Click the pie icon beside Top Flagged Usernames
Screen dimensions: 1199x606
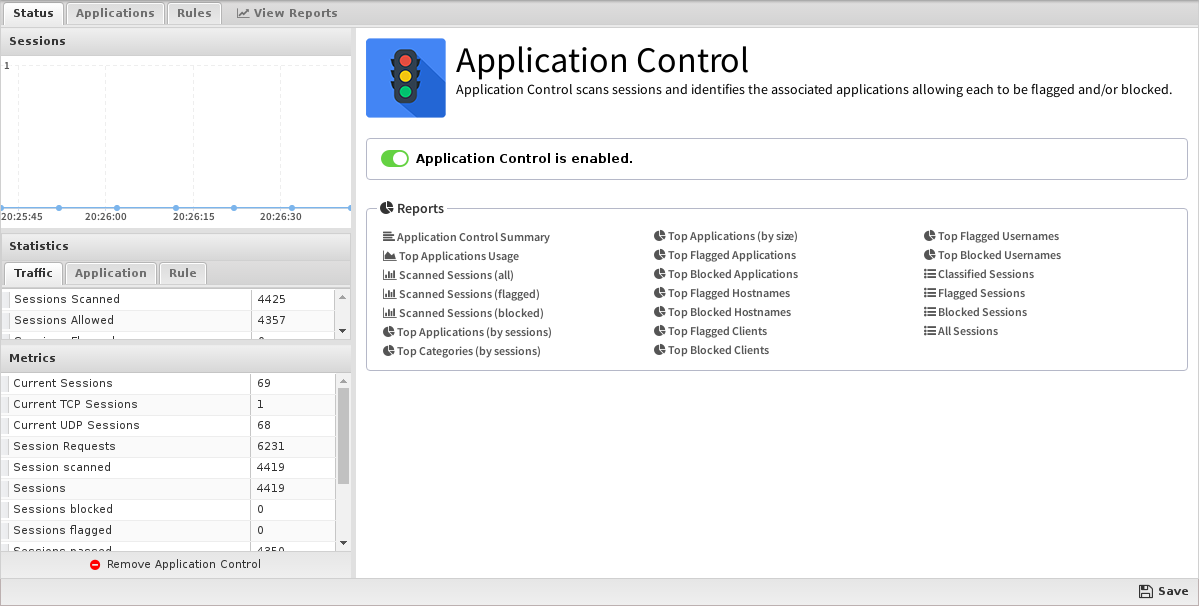(929, 236)
